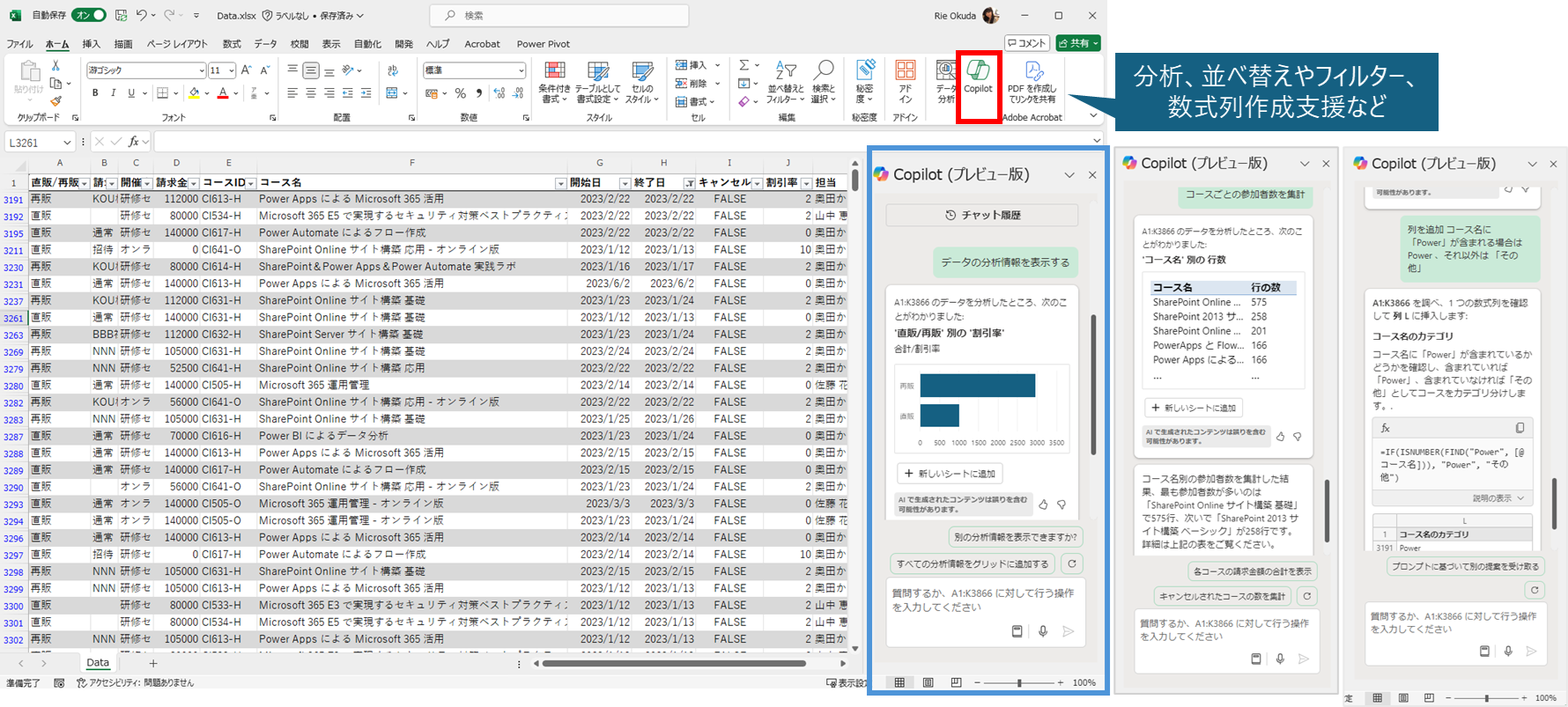Open セルのスタイル gallery
The image size is (1568, 707).
[x=642, y=82]
